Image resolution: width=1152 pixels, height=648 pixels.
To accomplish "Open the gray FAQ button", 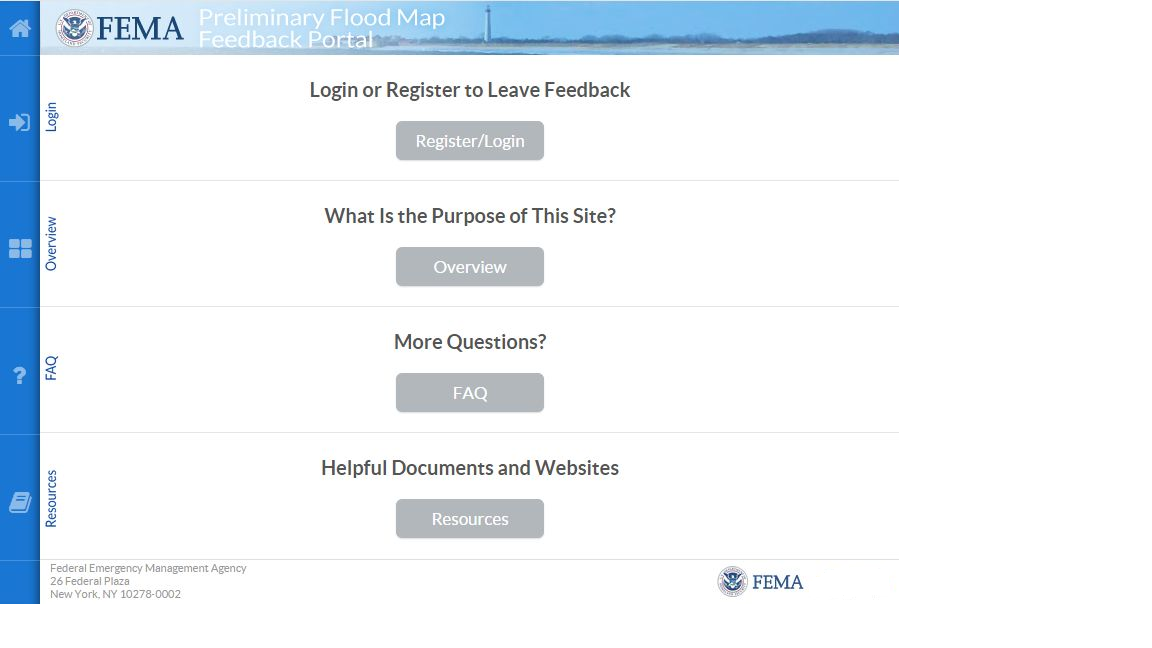I will tap(470, 393).
